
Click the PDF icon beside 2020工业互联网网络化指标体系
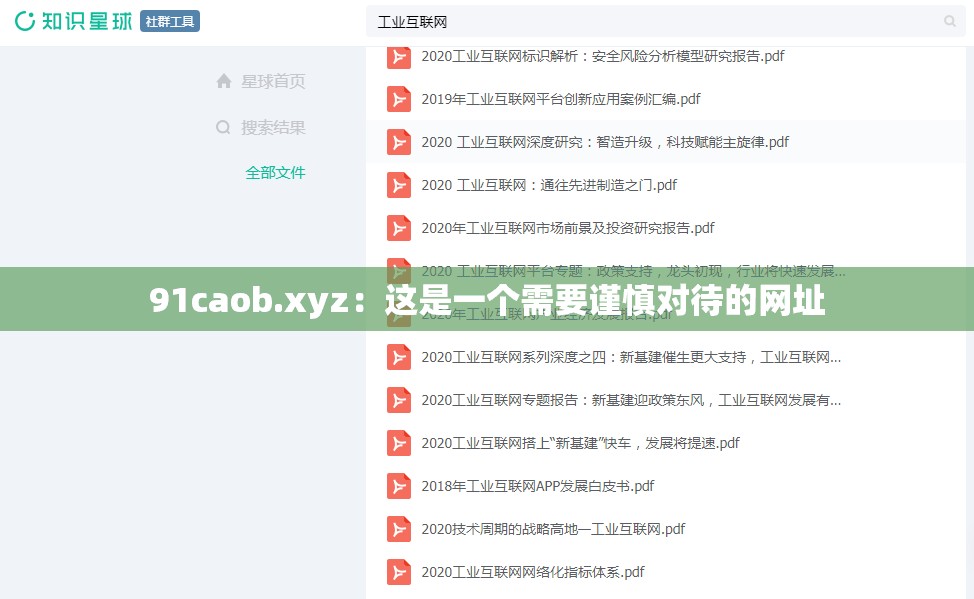(x=398, y=572)
